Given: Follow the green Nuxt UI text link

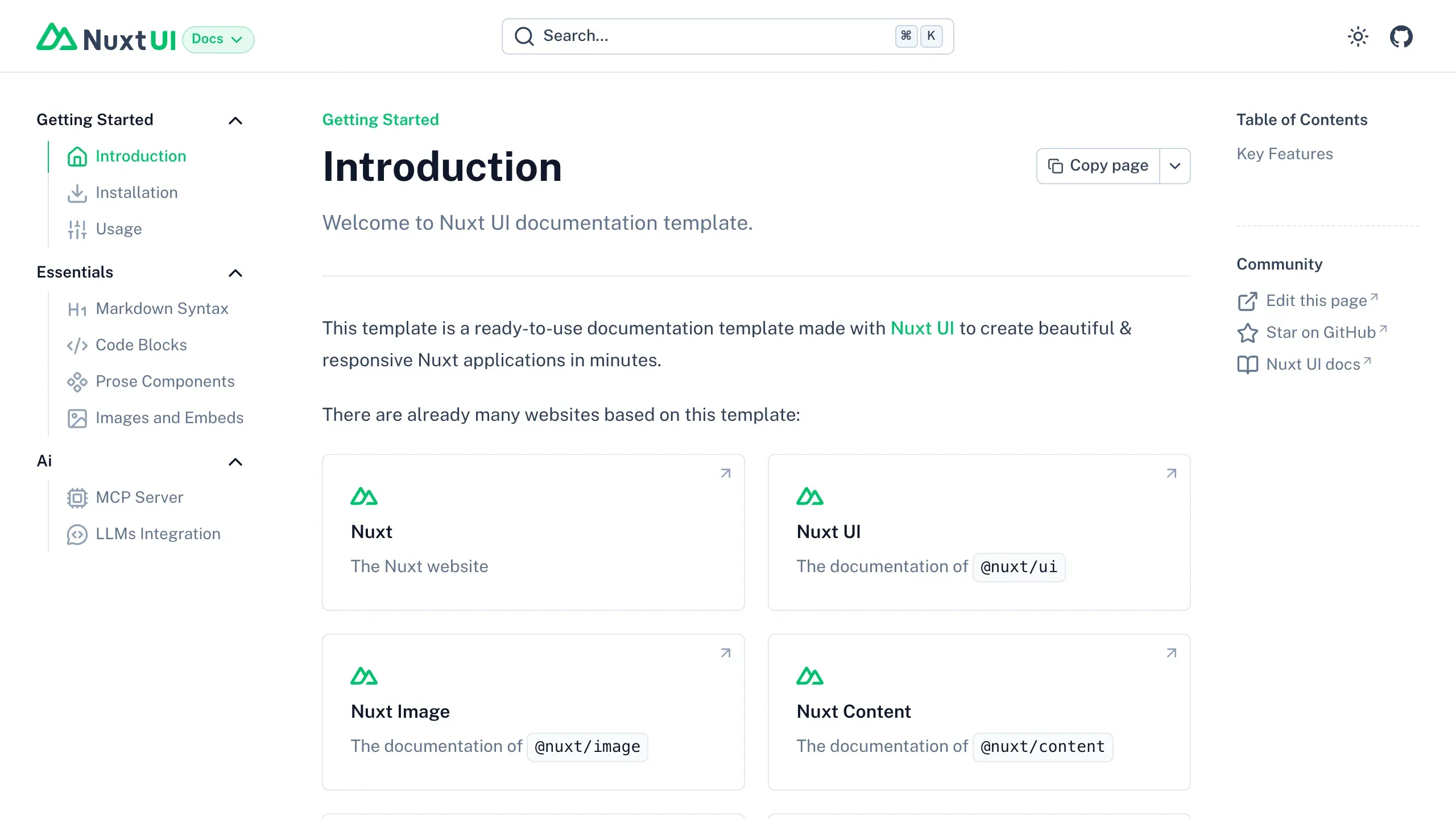Looking at the screenshot, I should pos(922,329).
